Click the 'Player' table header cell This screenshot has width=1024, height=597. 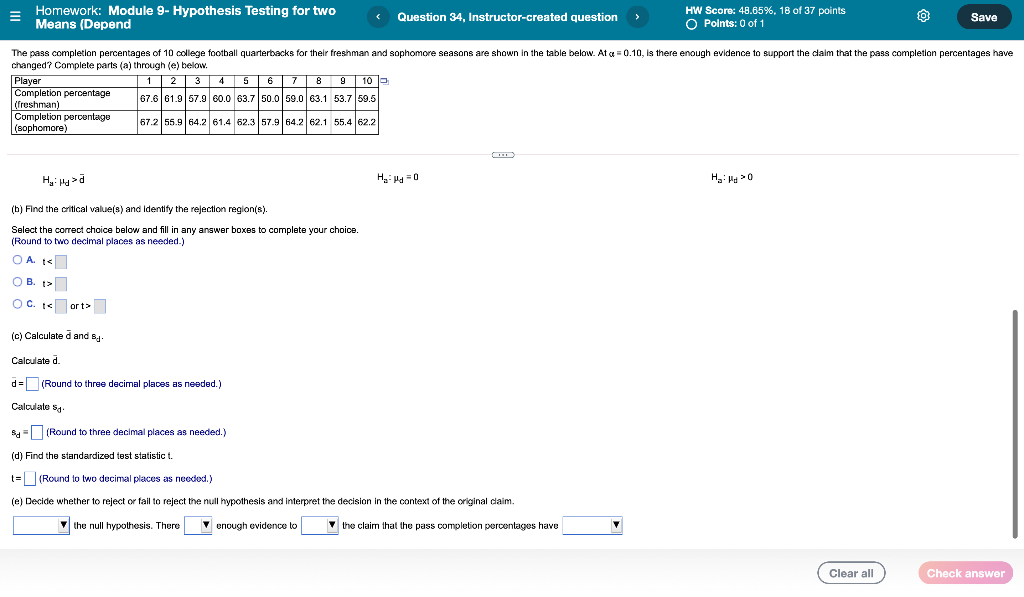pyautogui.click(x=74, y=81)
